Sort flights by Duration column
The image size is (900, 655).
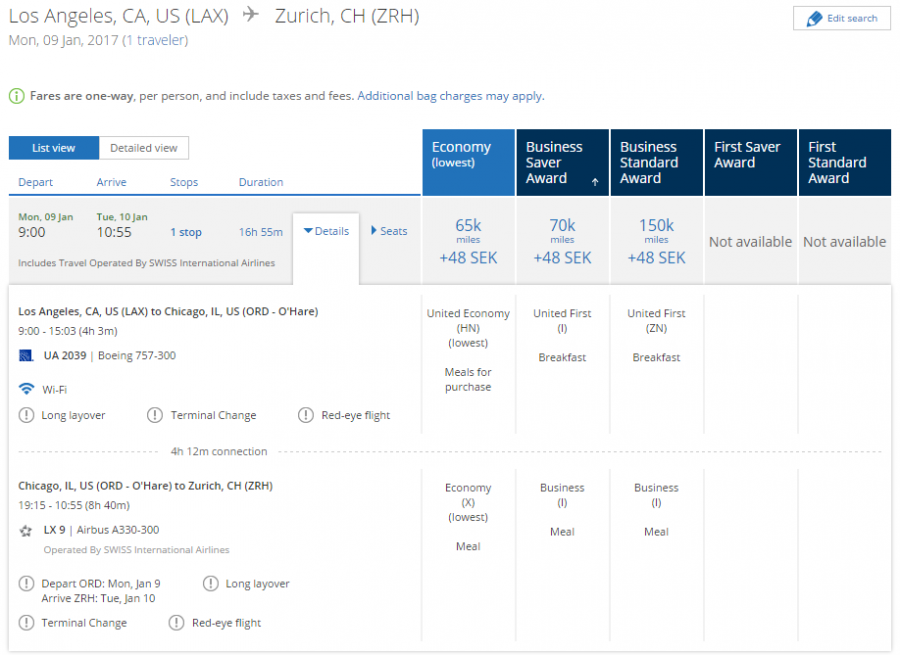pos(261,182)
